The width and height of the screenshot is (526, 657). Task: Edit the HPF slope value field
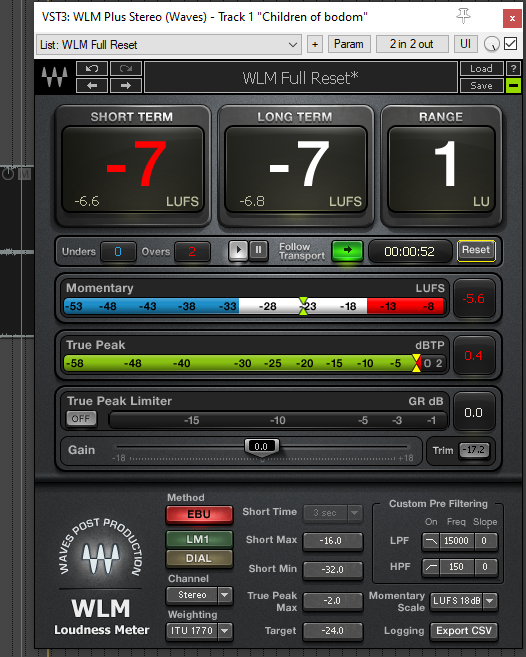coord(485,567)
